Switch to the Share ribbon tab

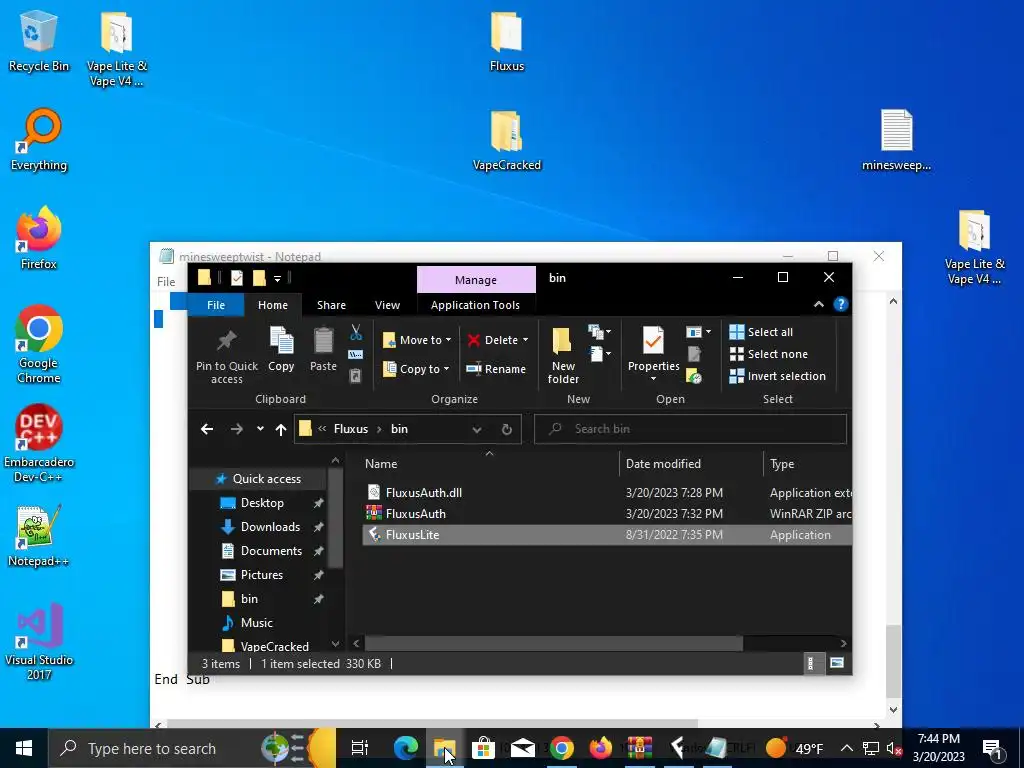pyautogui.click(x=332, y=305)
